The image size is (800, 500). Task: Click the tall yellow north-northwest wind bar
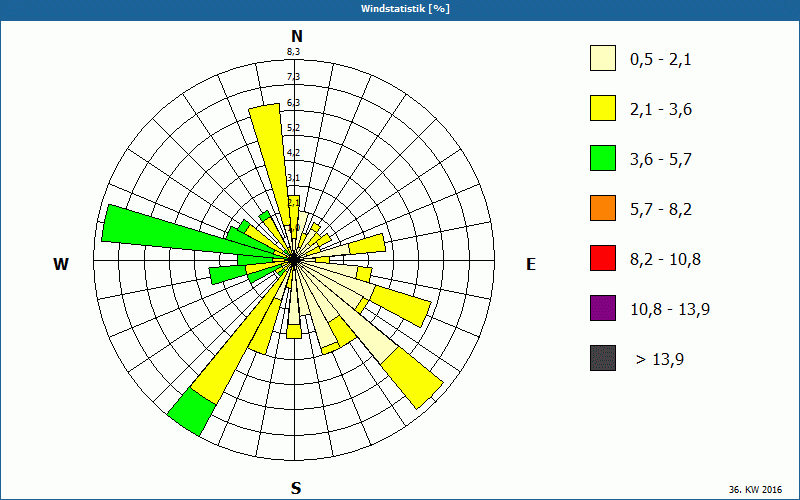tap(269, 158)
